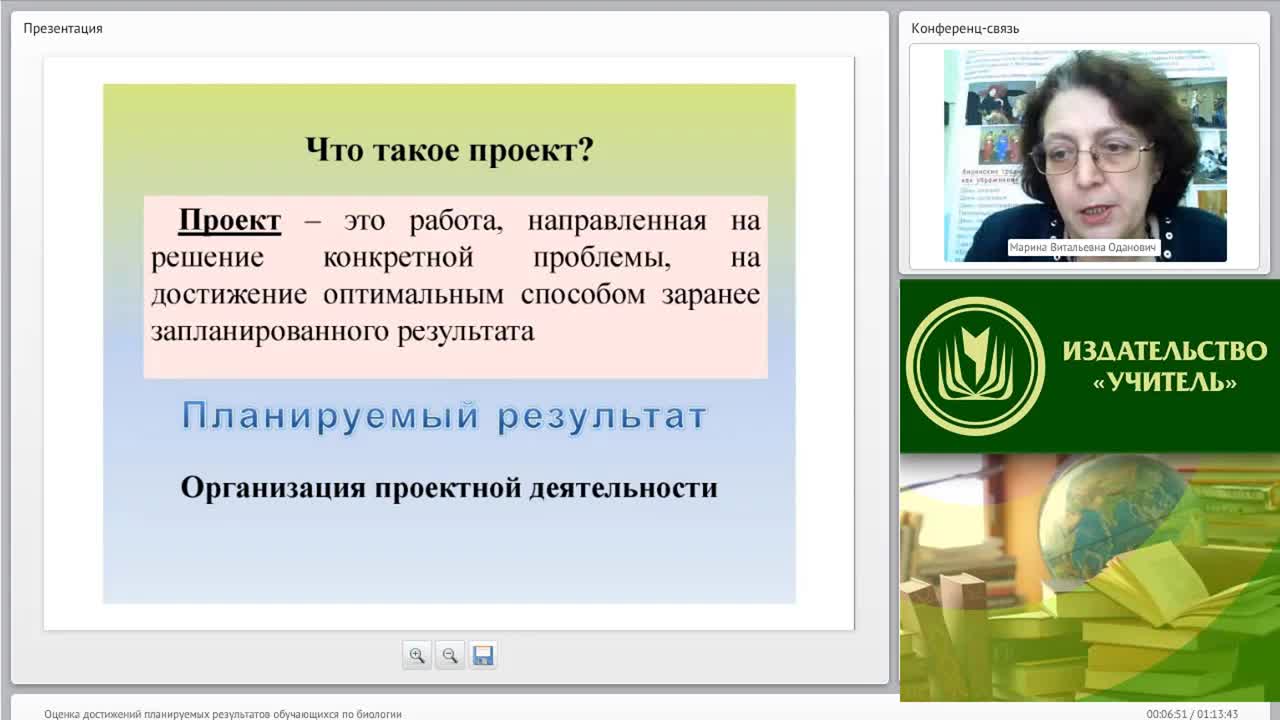Image resolution: width=1280 pixels, height=720 pixels.
Task: Select the presenter's webcam video
Action: coord(1085,156)
